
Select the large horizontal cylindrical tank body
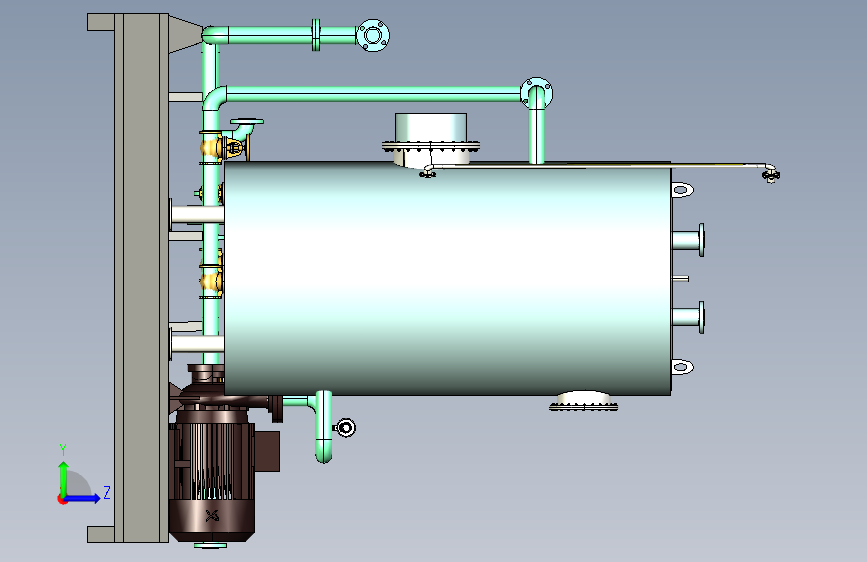pos(447,279)
